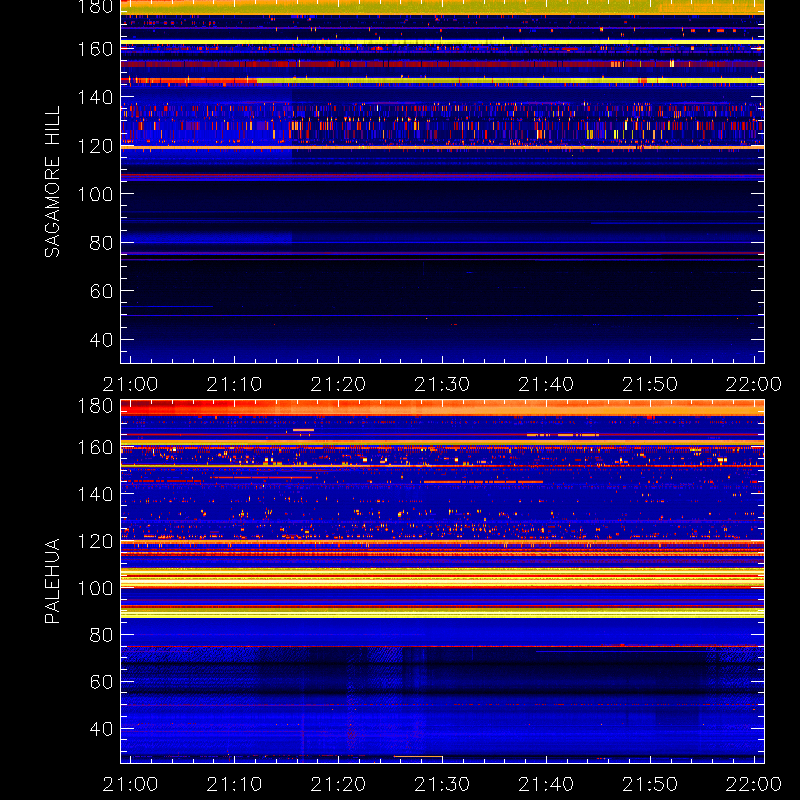Click 160 tick label on Palehua axis
Image resolution: width=800 pixels, height=800 pixels.
pos(95,448)
